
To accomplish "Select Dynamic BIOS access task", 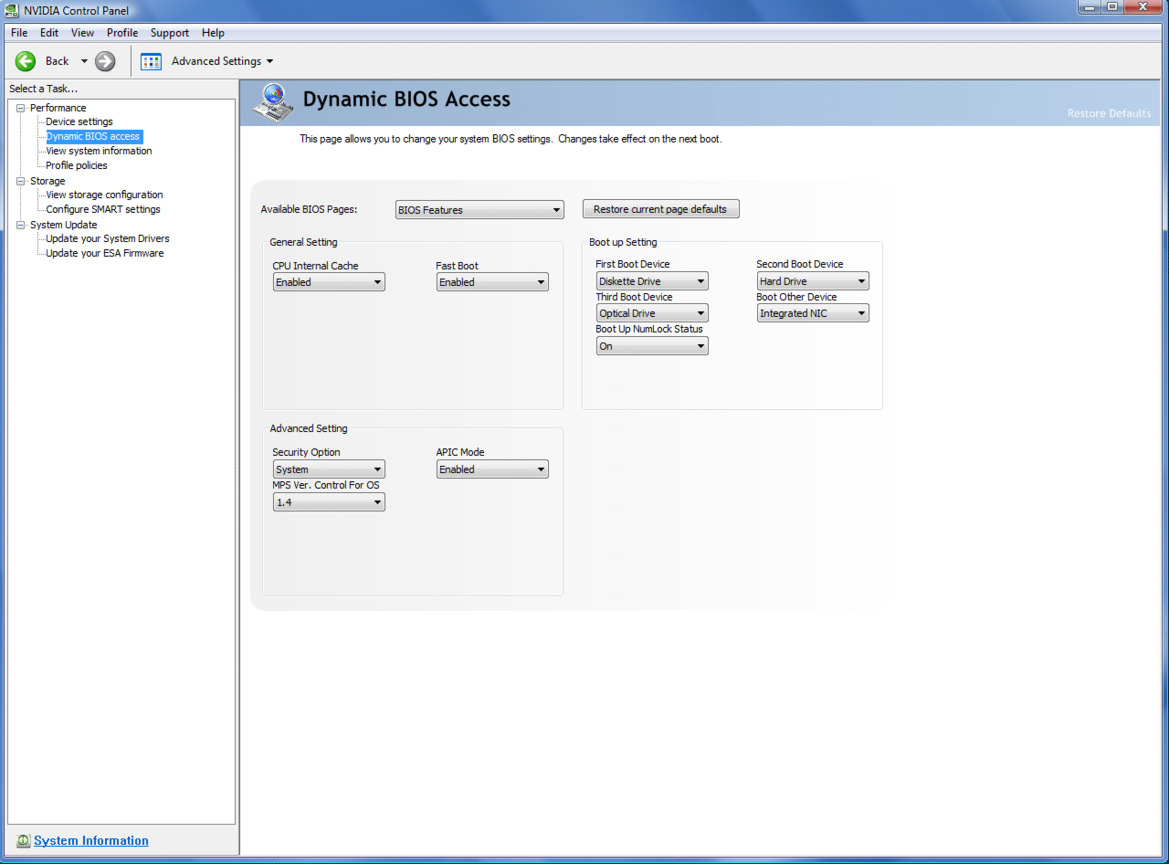I will click(x=93, y=136).
